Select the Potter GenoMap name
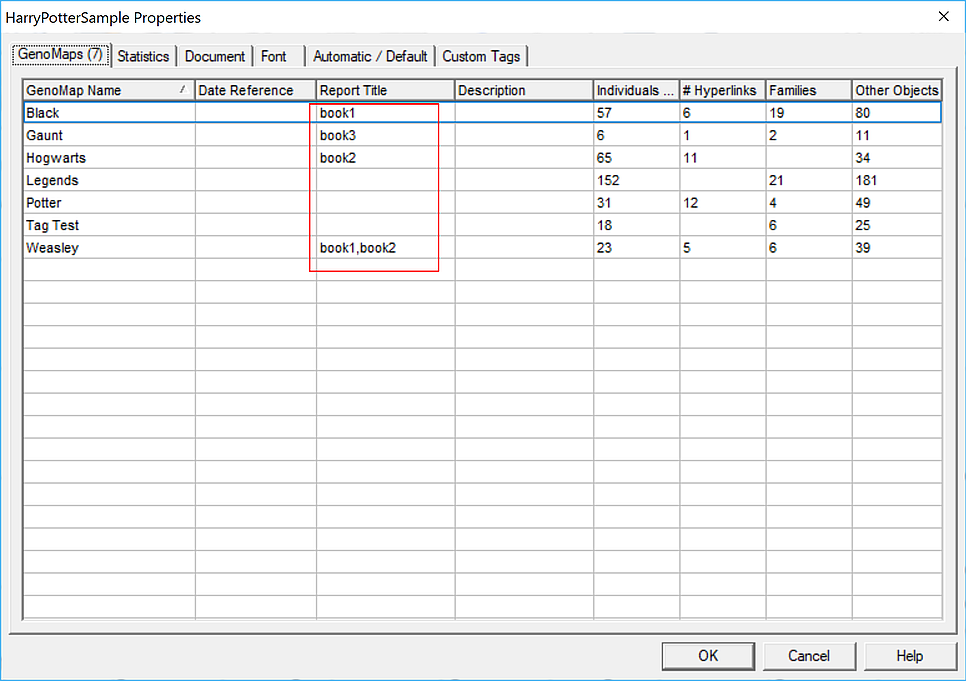The image size is (966, 681). coord(44,203)
